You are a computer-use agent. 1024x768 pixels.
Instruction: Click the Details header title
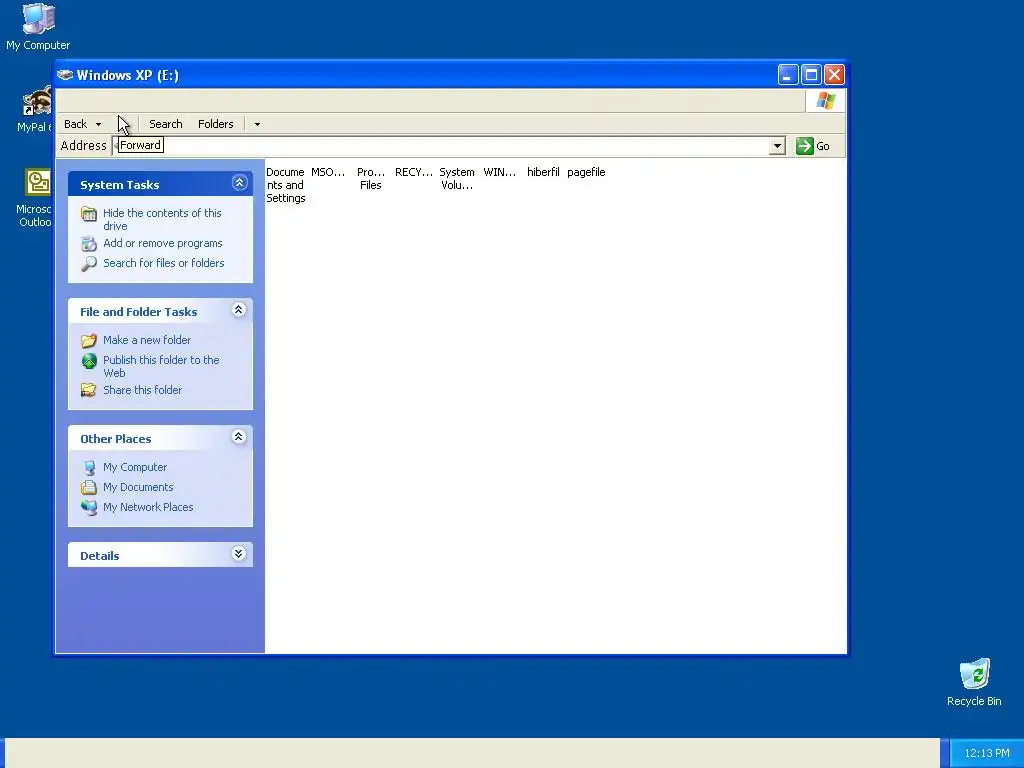99,556
